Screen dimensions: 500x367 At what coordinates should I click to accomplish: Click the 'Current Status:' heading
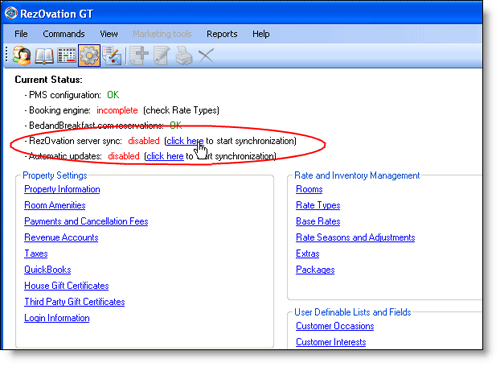tap(48, 80)
